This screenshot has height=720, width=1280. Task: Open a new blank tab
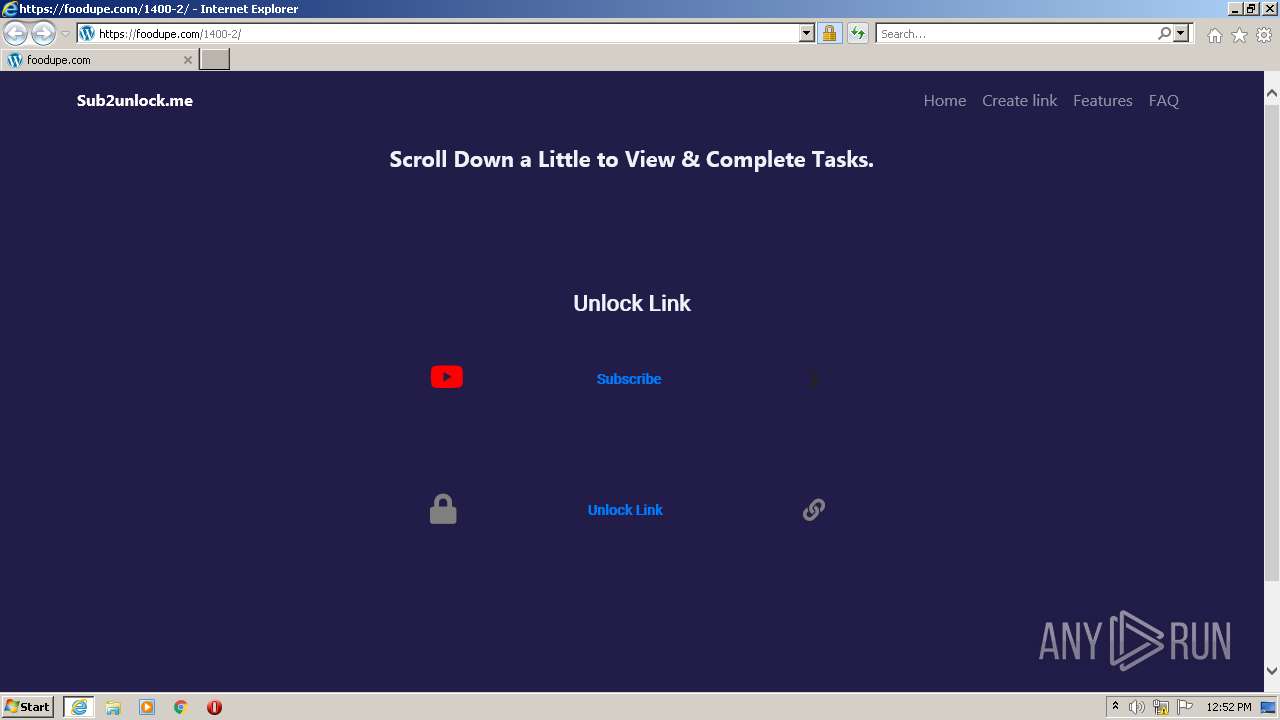(215, 60)
